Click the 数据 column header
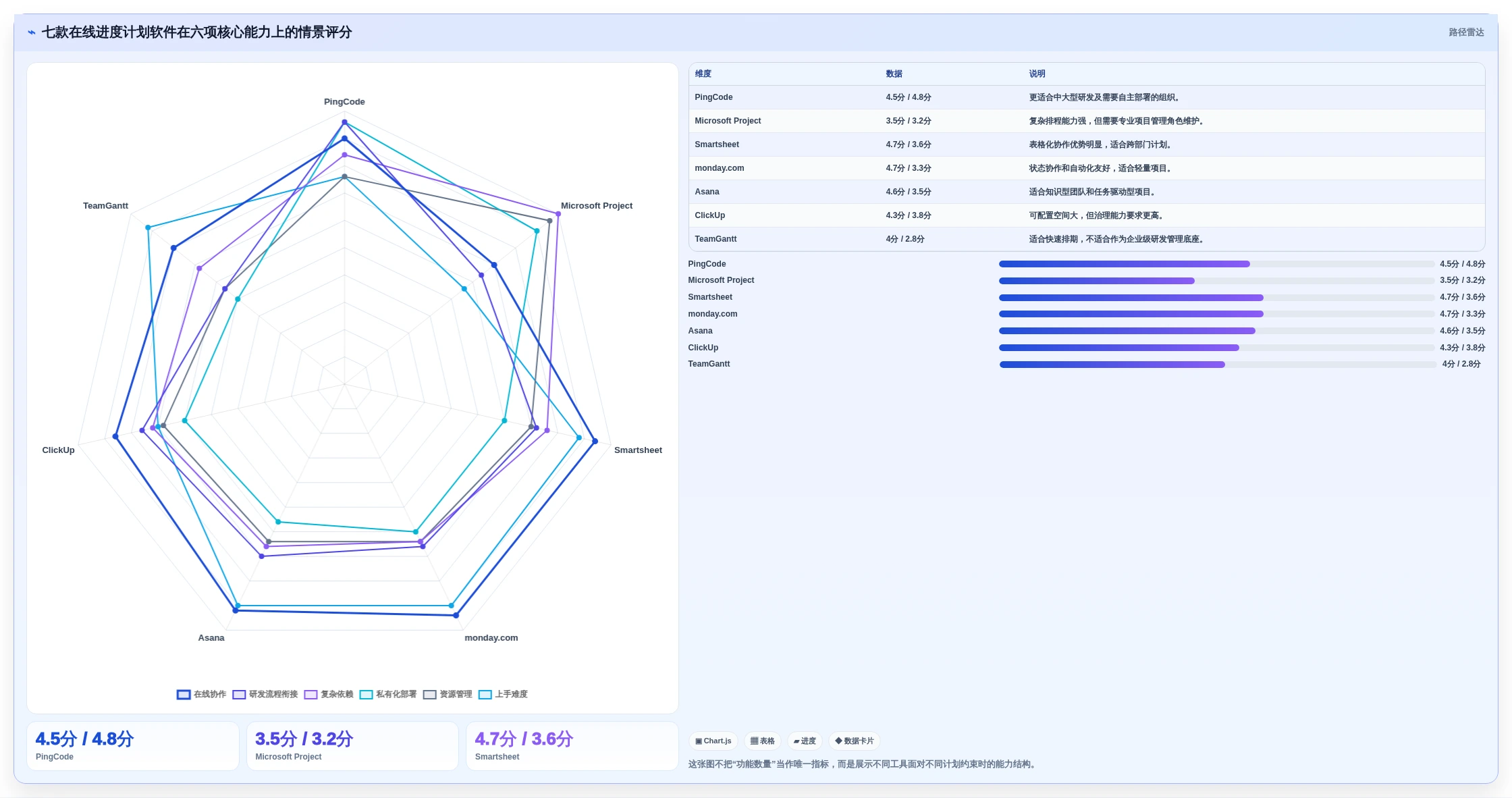This screenshot has width=1512, height=798. click(x=894, y=74)
